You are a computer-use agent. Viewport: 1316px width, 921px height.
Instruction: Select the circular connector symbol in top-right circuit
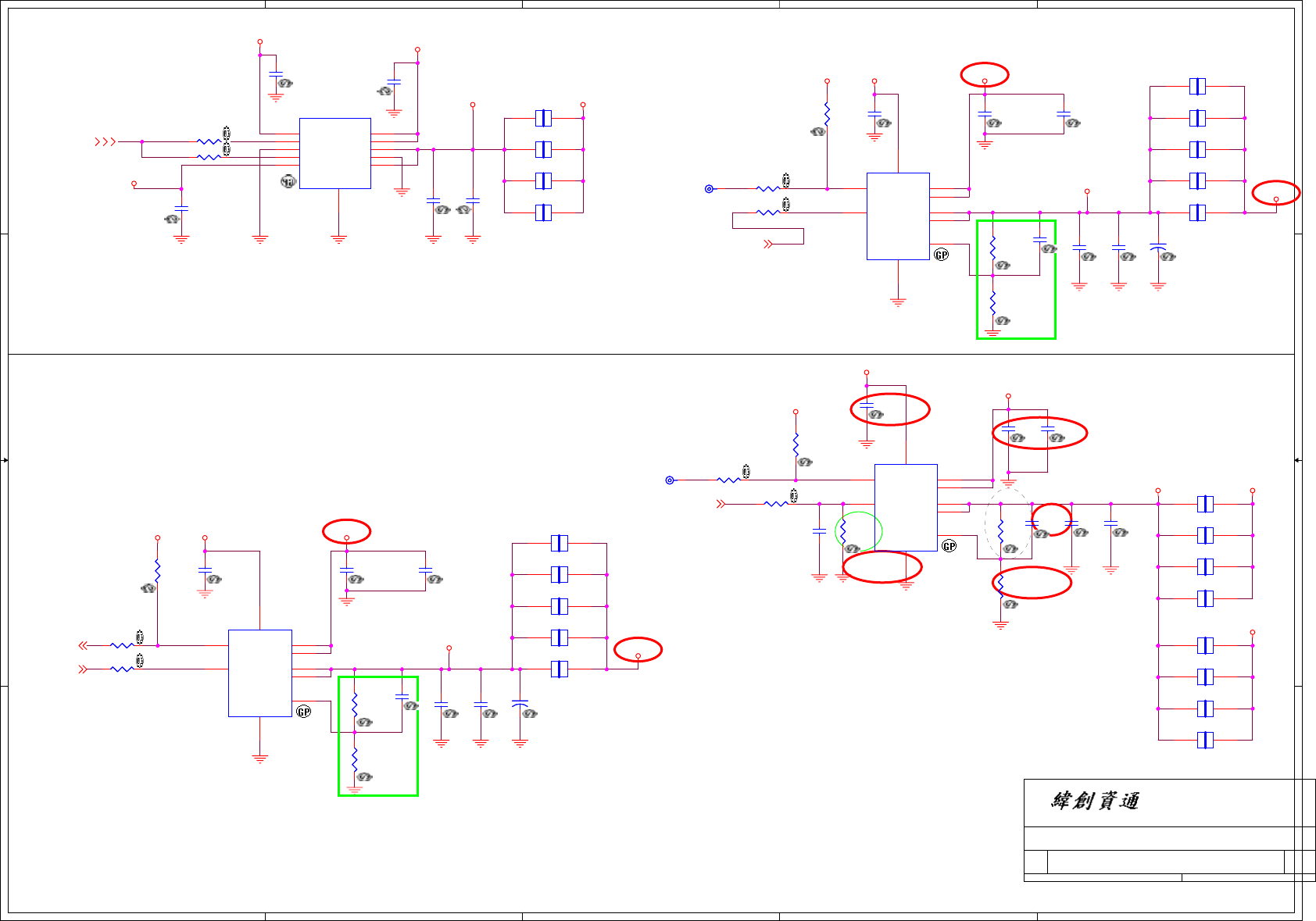709,189
